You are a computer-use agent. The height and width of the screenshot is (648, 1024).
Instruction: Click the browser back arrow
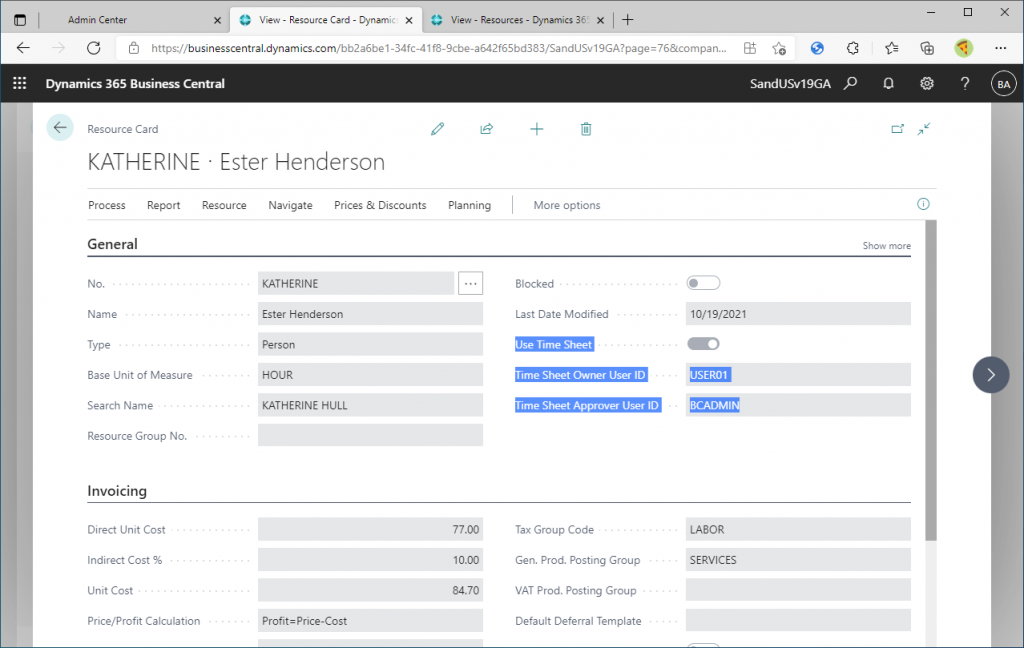coord(24,48)
